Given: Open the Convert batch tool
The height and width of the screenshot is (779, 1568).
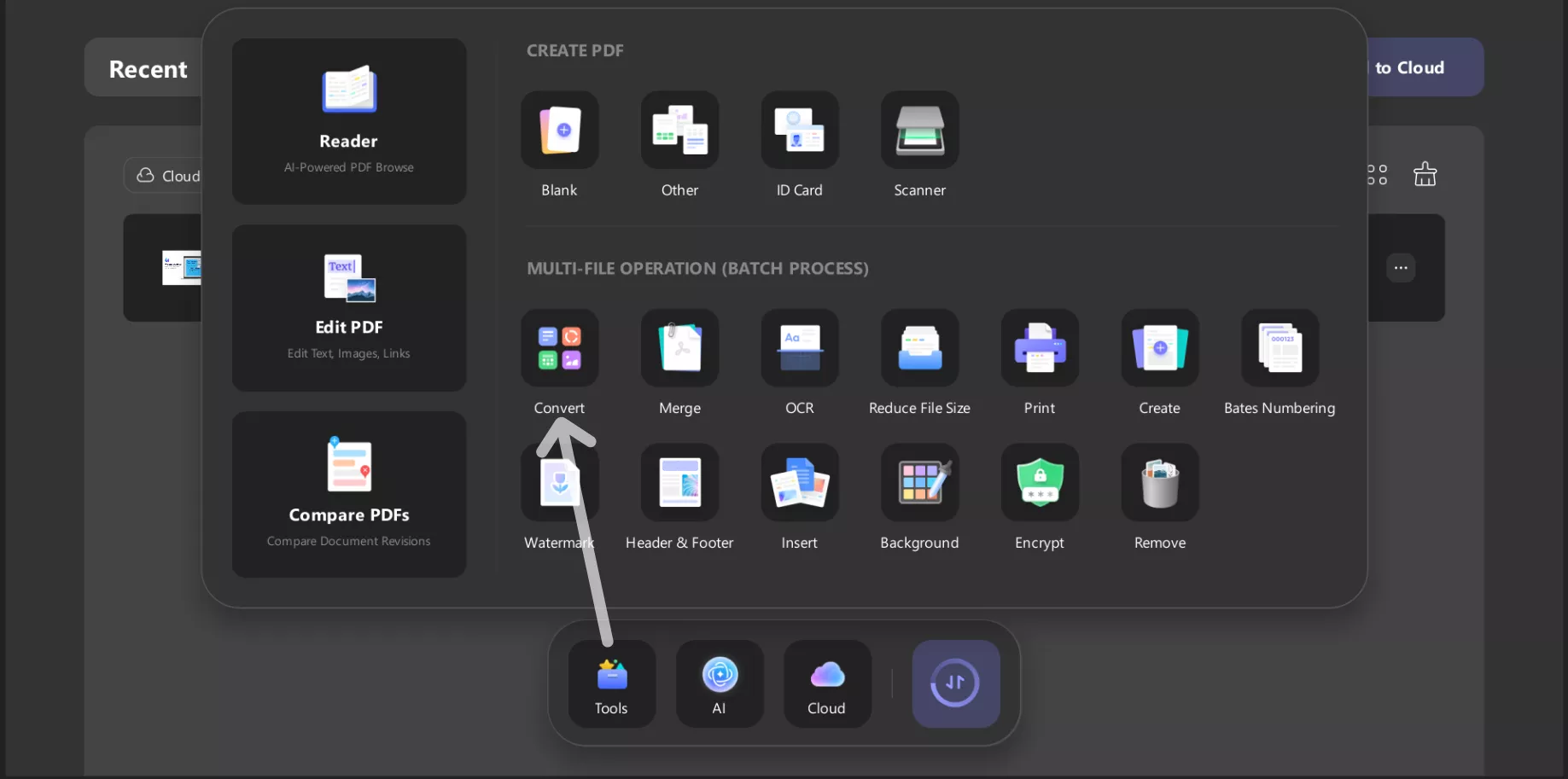Looking at the screenshot, I should point(559,348).
